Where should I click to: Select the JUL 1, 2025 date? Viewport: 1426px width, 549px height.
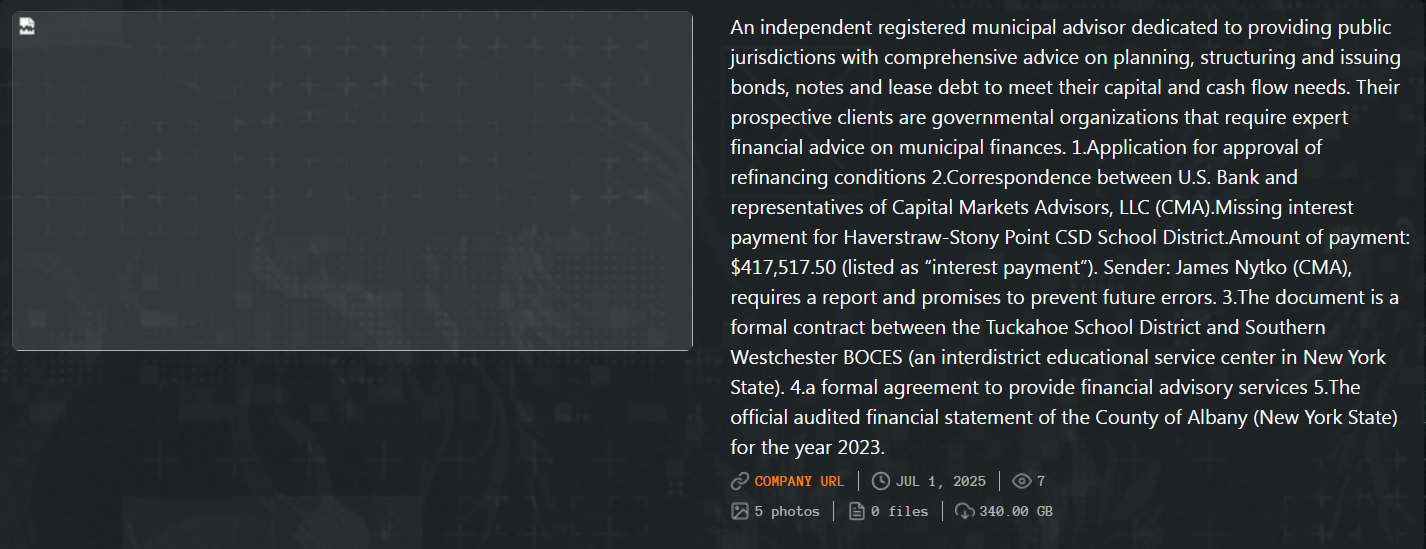(x=941, y=481)
